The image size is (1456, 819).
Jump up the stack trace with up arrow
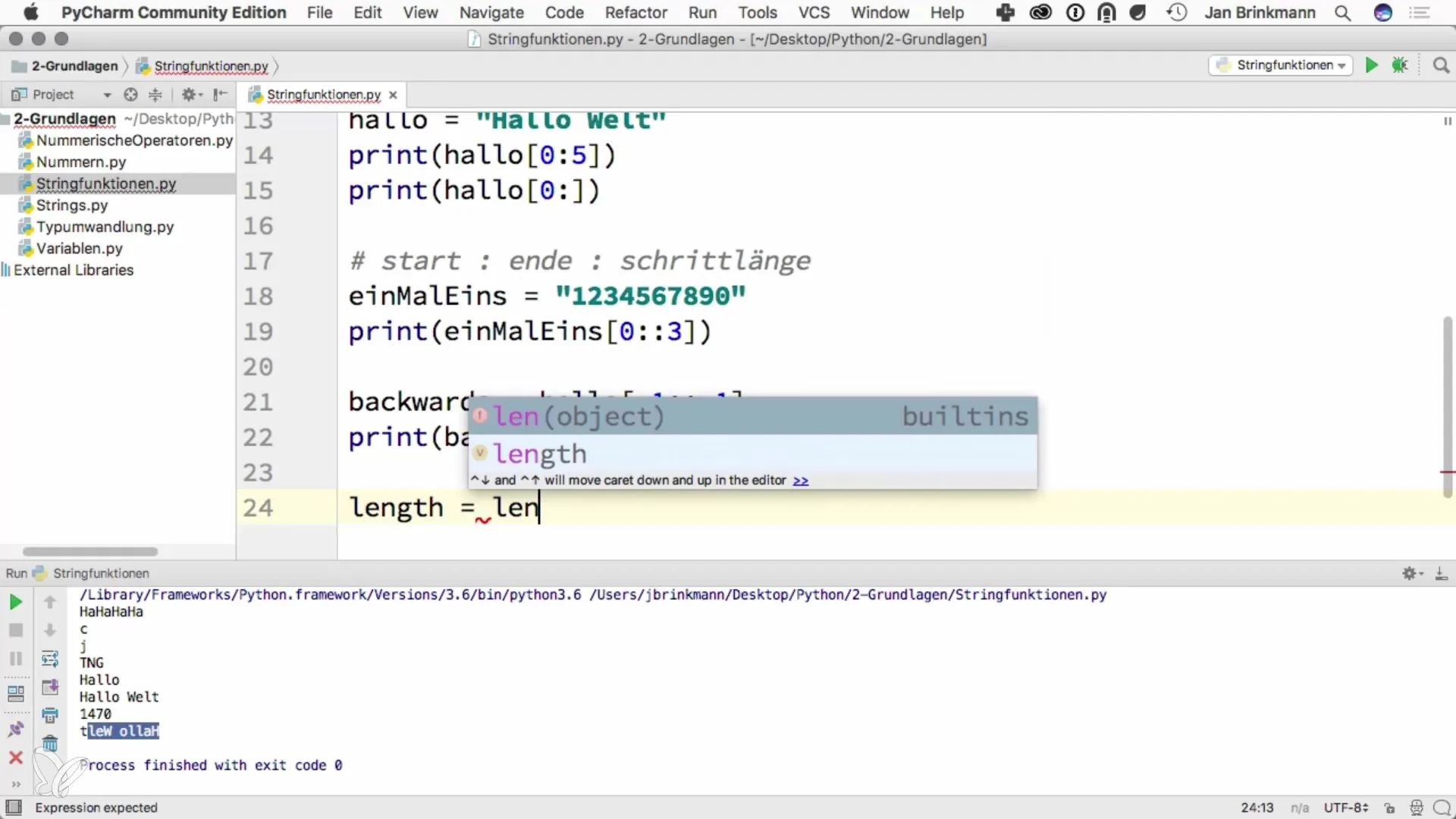(x=50, y=602)
